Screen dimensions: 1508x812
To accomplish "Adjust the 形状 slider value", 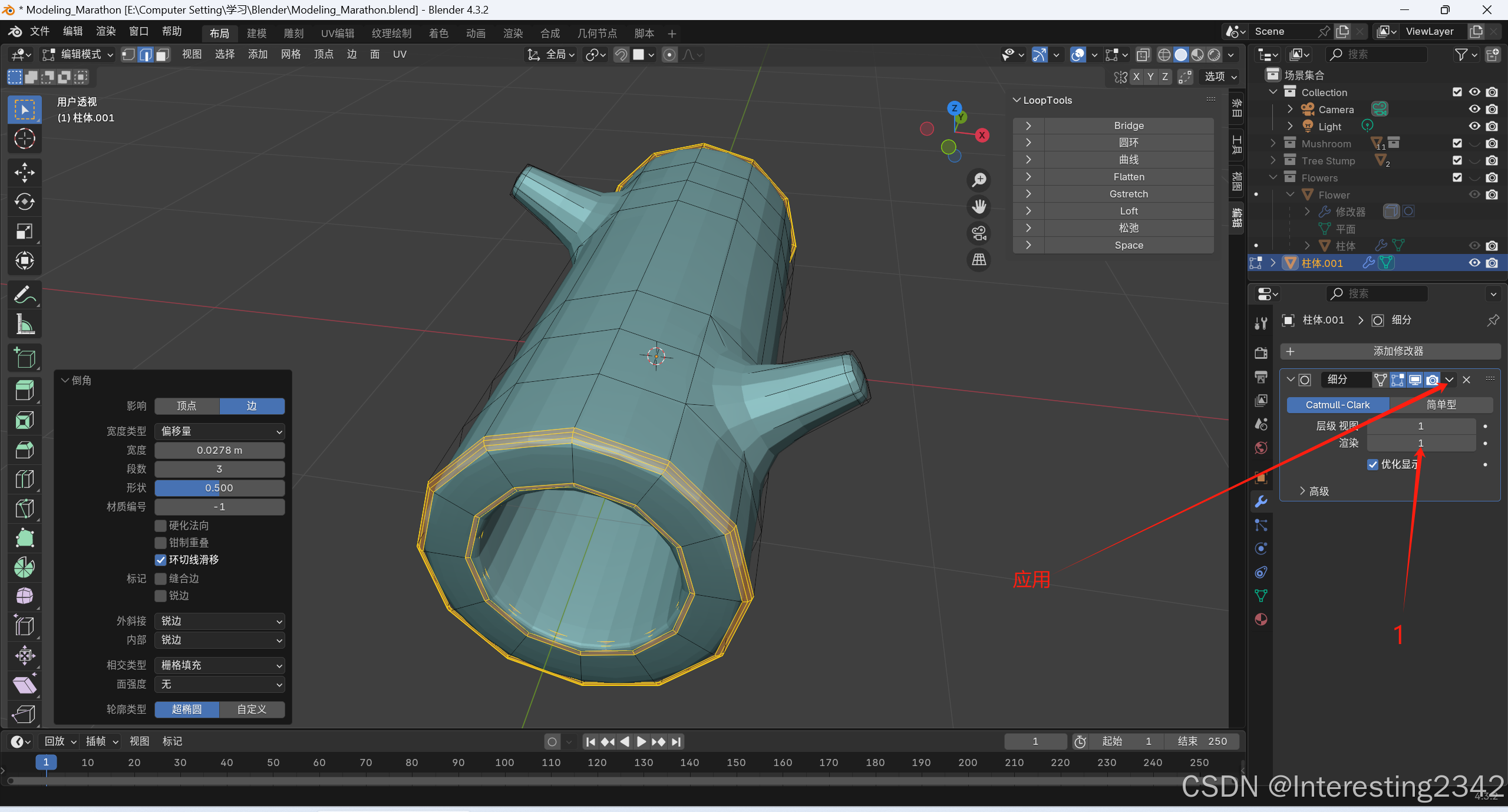I will [x=219, y=488].
